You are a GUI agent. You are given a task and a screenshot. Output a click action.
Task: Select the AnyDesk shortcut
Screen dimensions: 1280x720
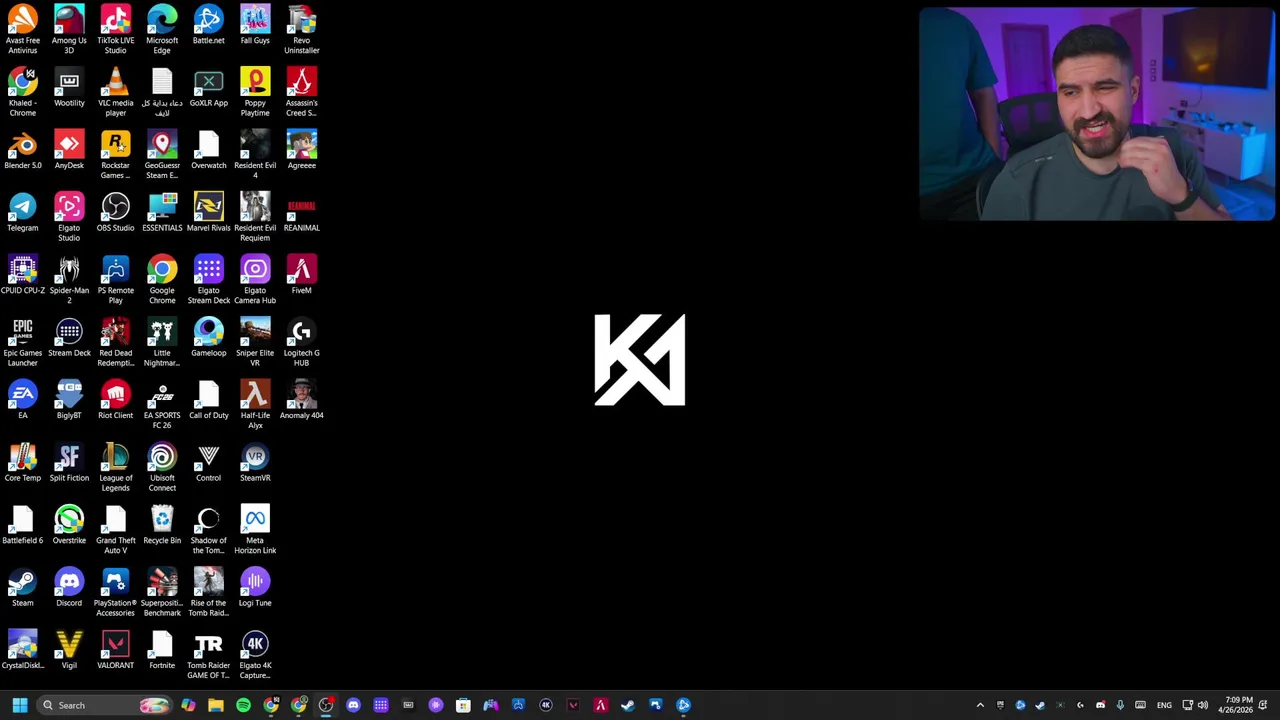click(69, 150)
